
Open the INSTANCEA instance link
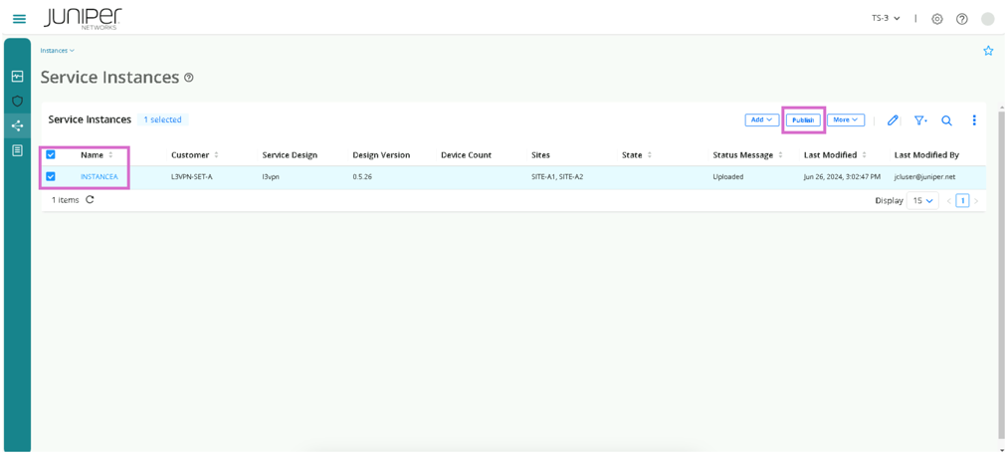point(99,176)
